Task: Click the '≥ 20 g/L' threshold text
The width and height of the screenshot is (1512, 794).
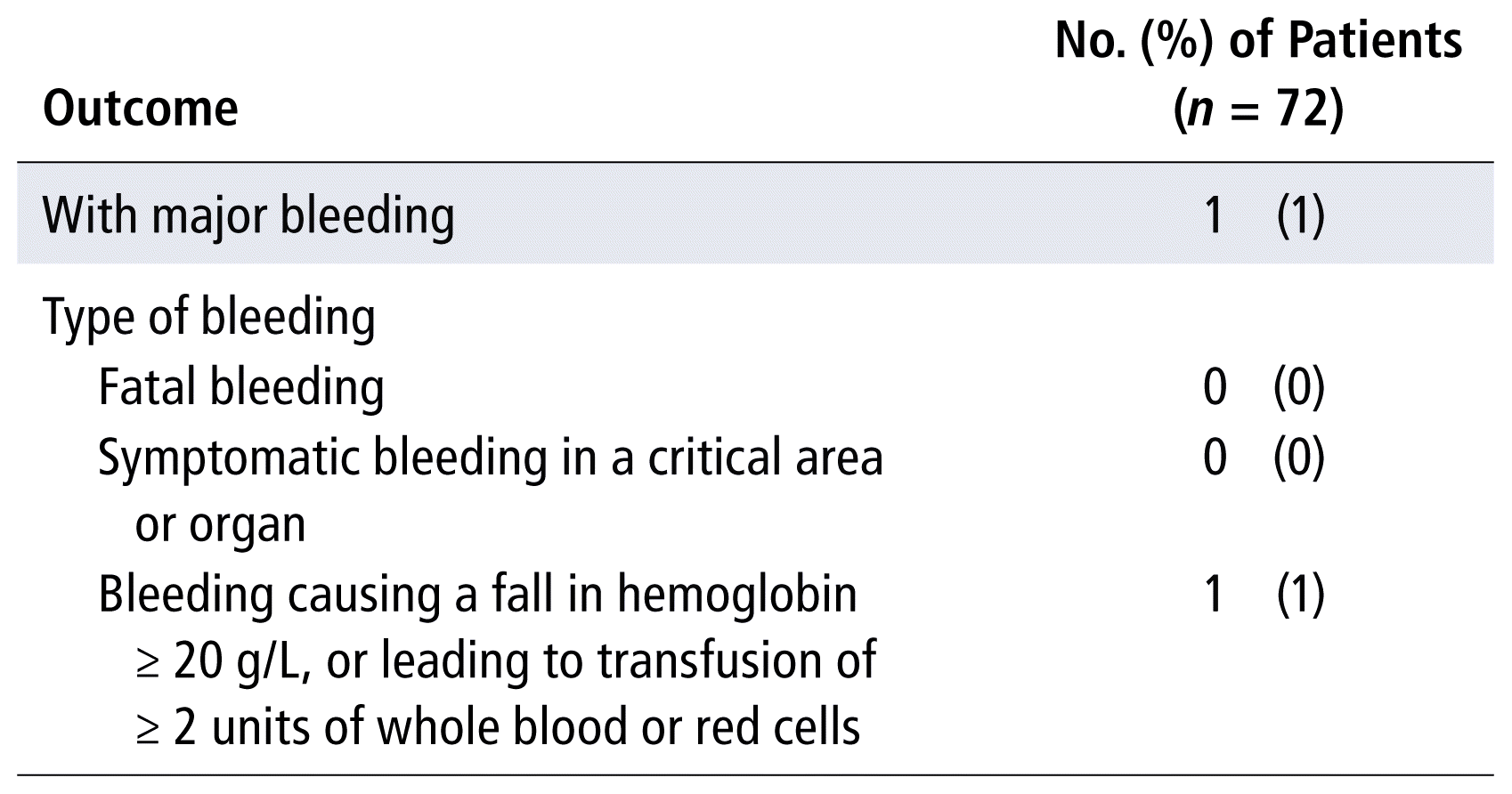Action: pyautogui.click(x=223, y=661)
